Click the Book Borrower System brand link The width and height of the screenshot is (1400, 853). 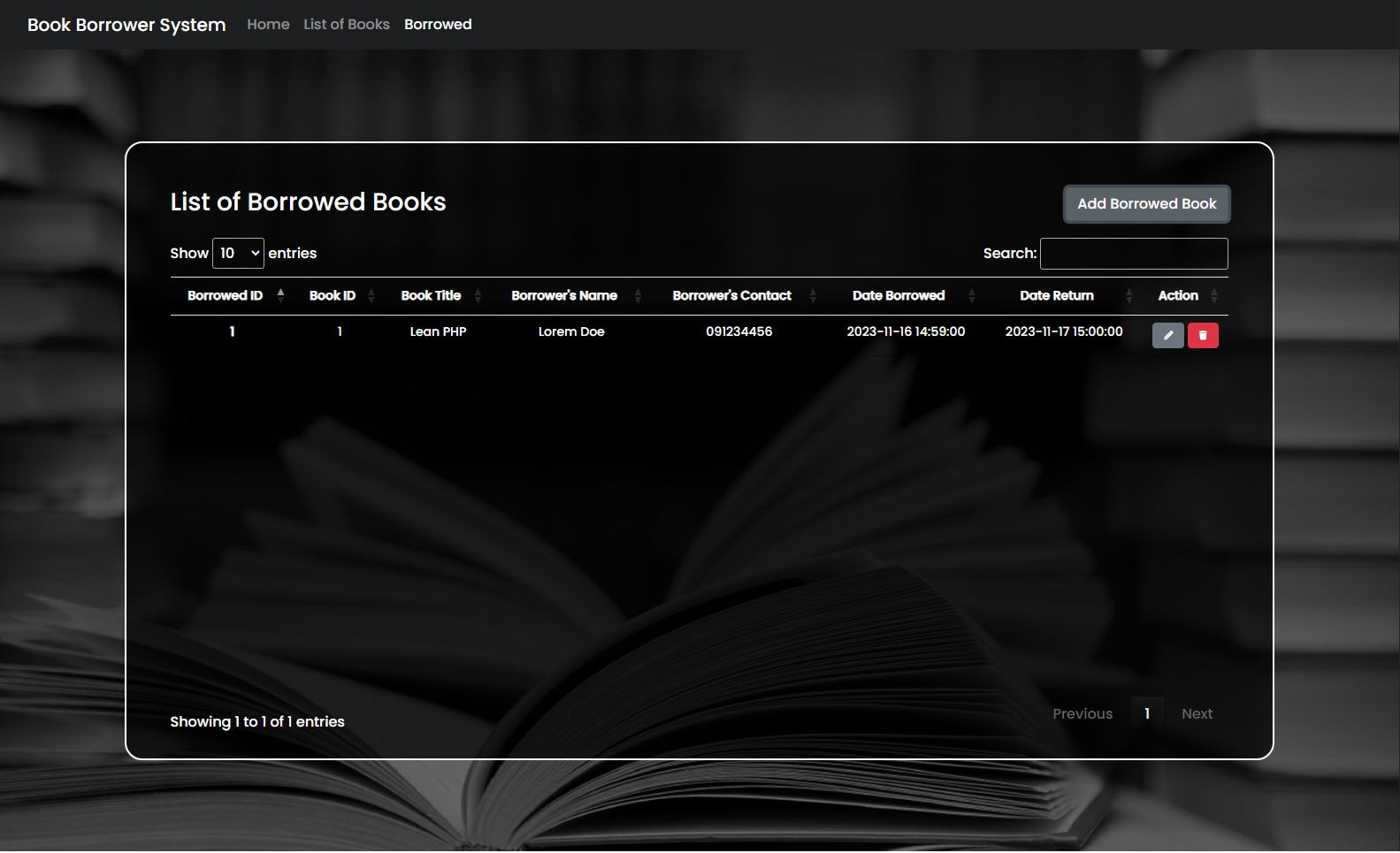[x=126, y=25]
